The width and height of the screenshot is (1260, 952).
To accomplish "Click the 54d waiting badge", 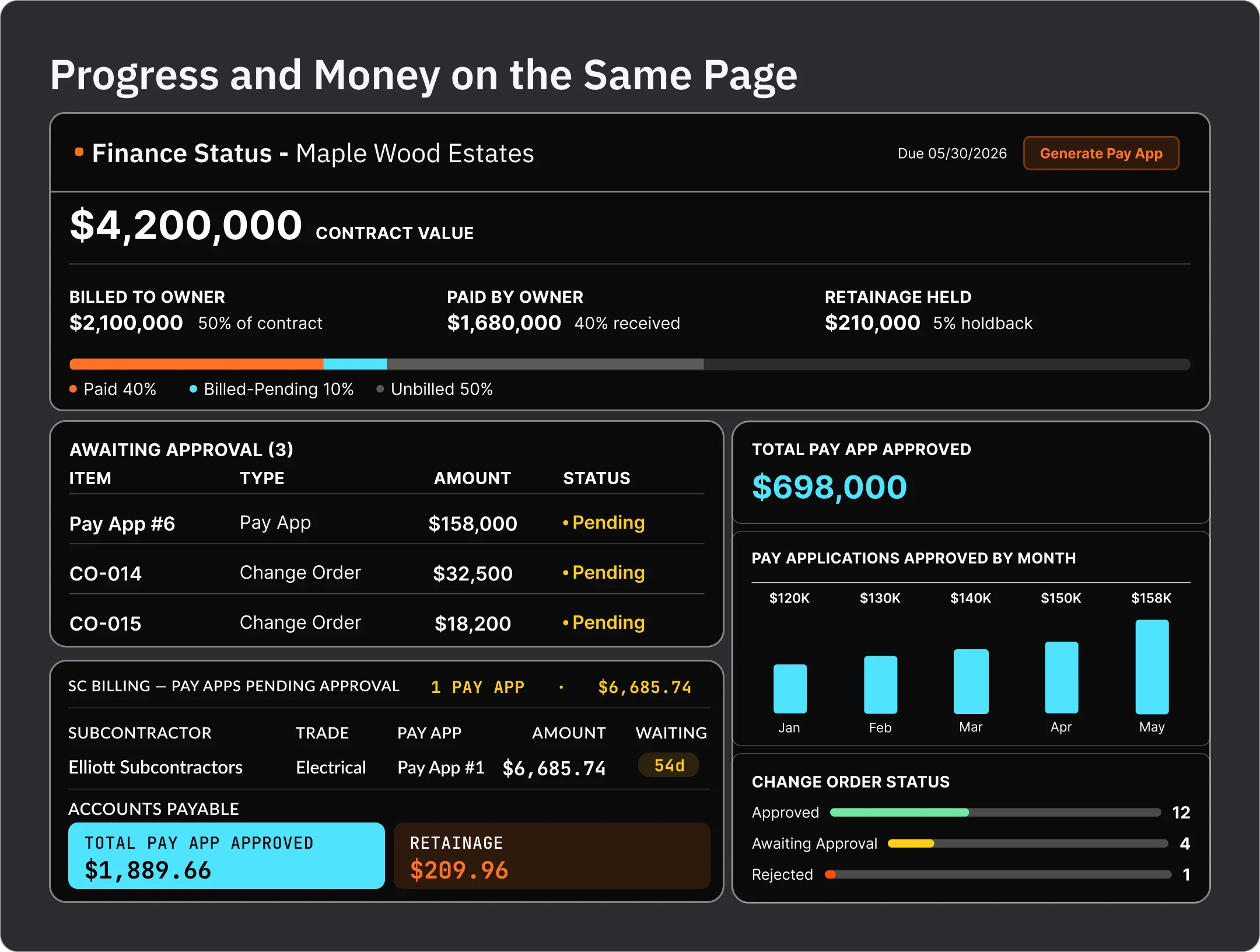I will click(x=669, y=765).
